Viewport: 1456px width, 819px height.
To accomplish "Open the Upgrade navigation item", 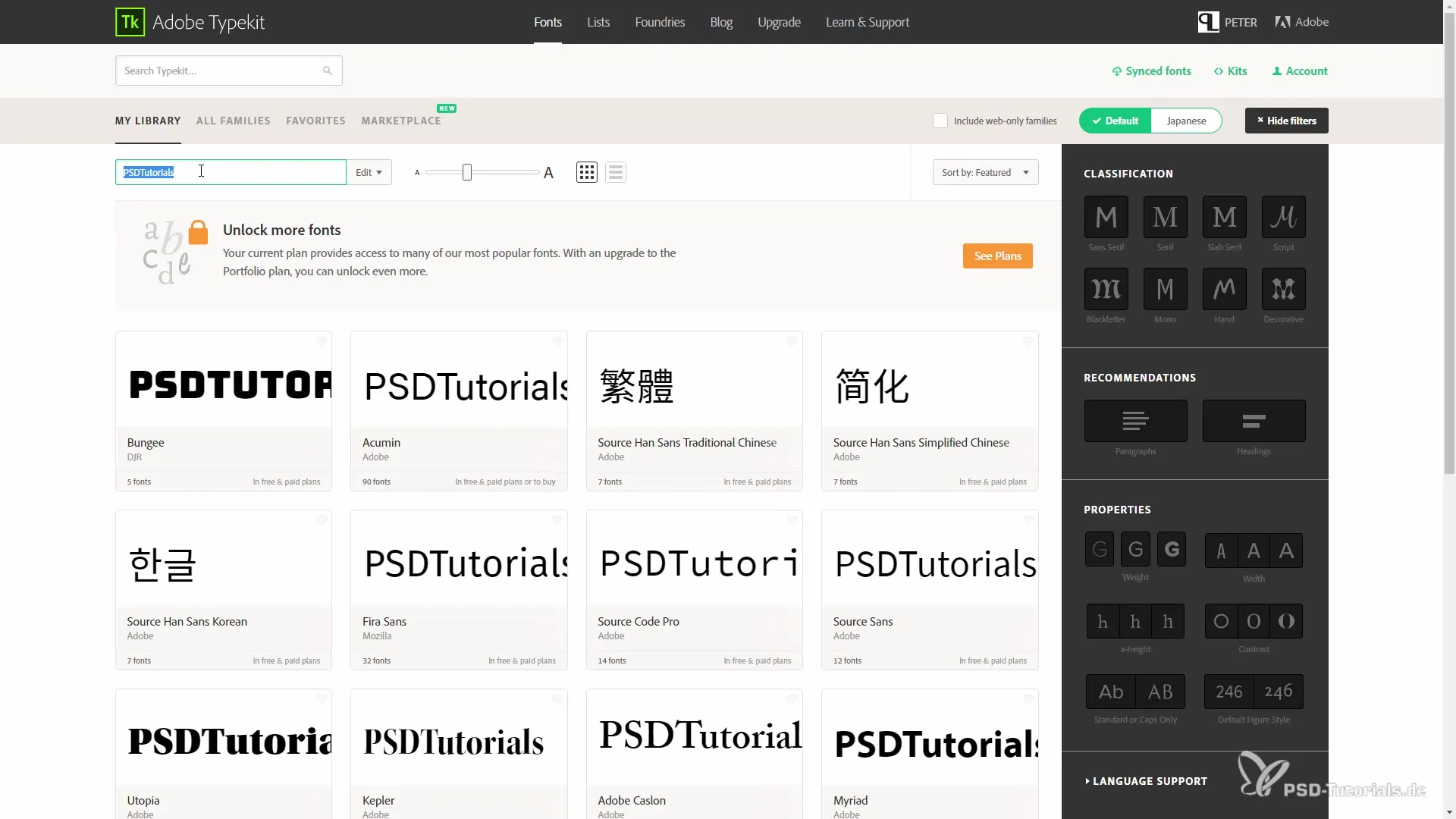I will coord(779,22).
